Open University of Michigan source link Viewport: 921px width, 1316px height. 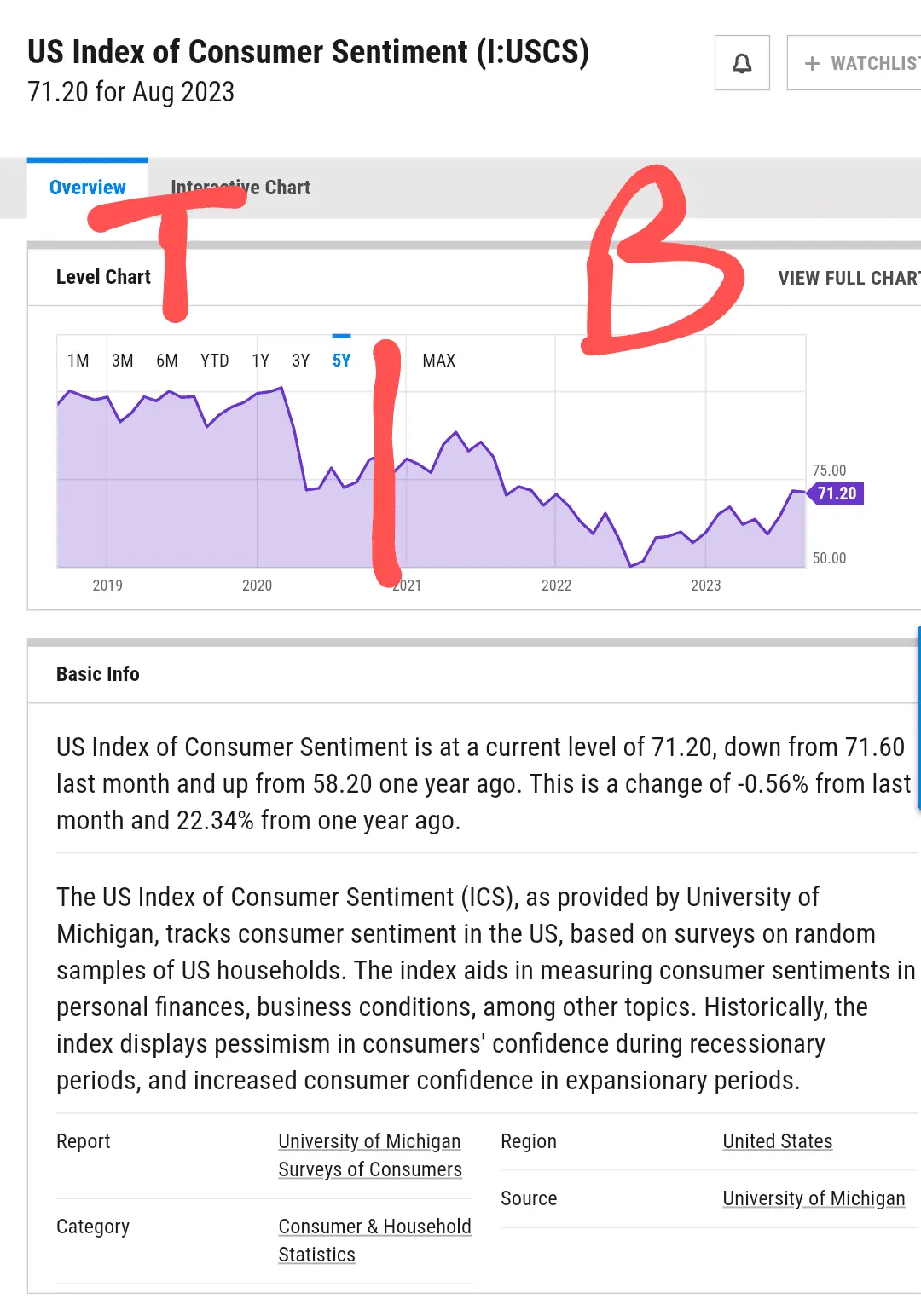tap(814, 1198)
